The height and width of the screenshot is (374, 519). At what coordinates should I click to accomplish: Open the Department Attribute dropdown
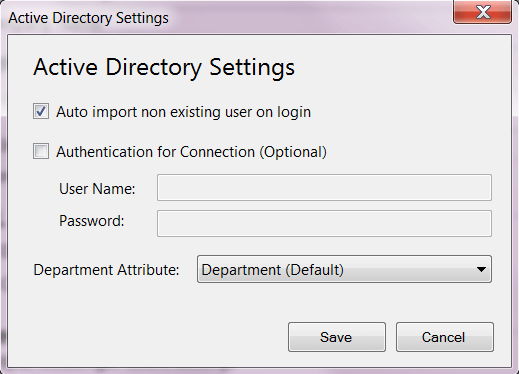[344, 269]
